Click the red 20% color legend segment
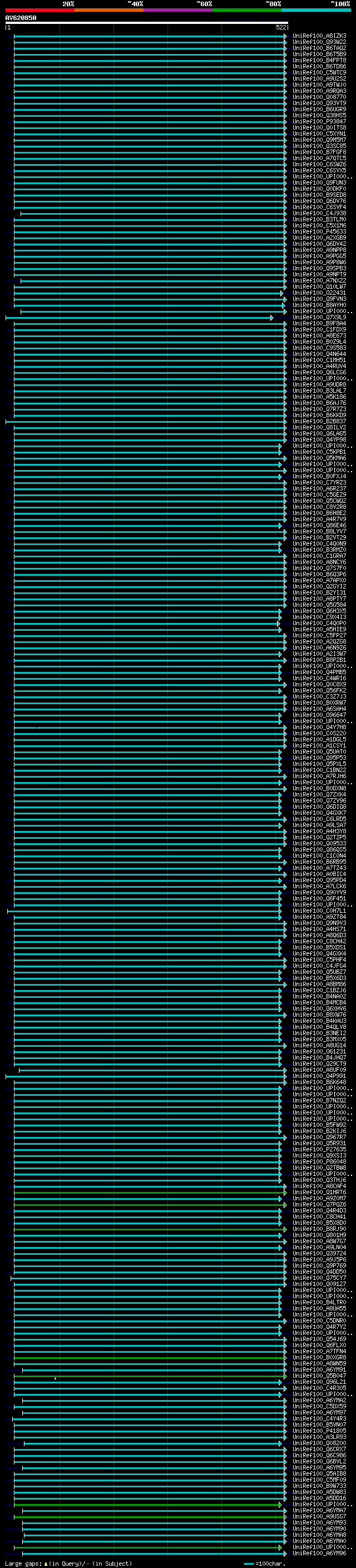The image size is (356, 1568). (39, 10)
